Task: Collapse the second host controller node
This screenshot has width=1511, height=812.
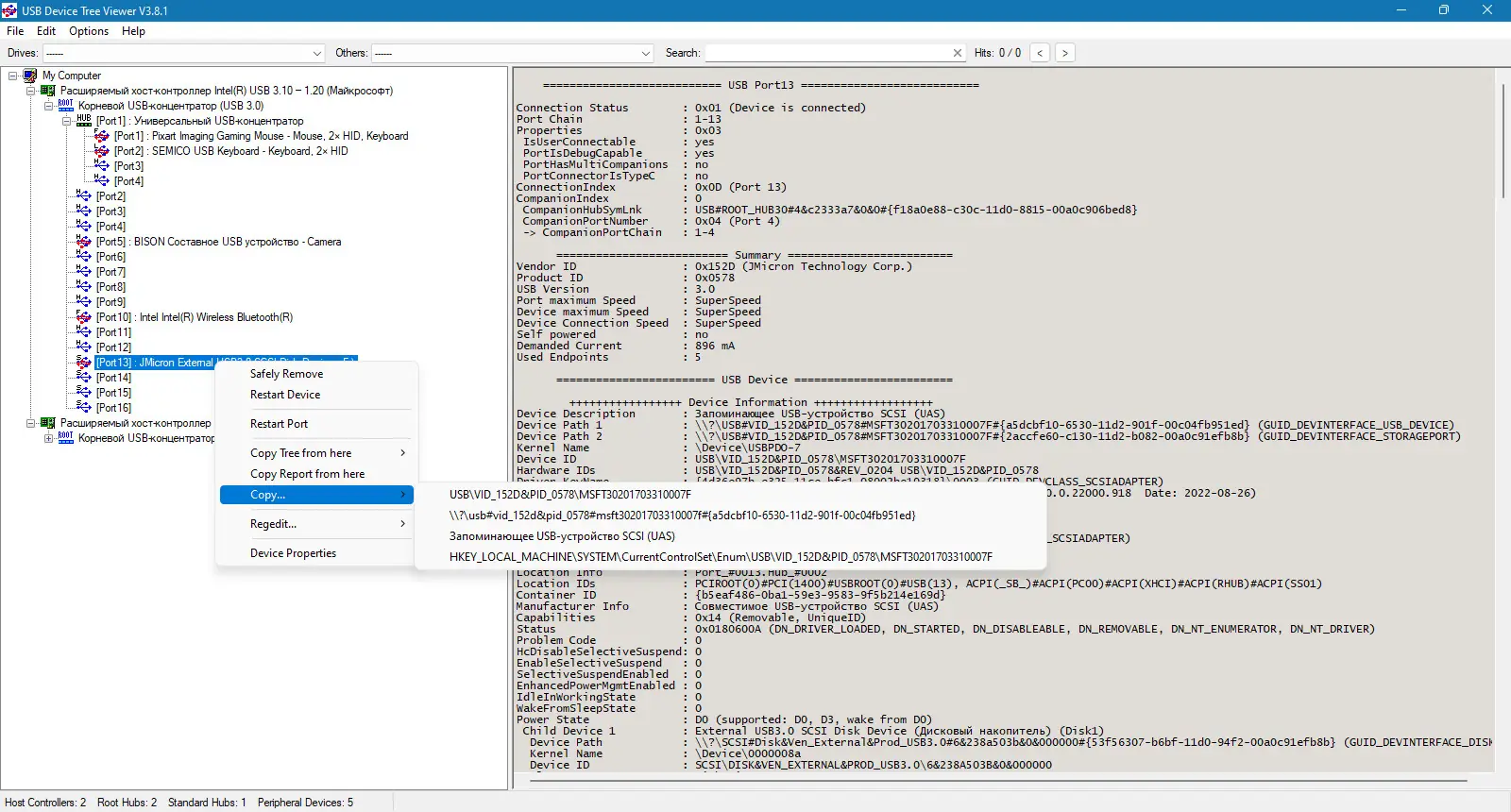Action: coord(31,423)
